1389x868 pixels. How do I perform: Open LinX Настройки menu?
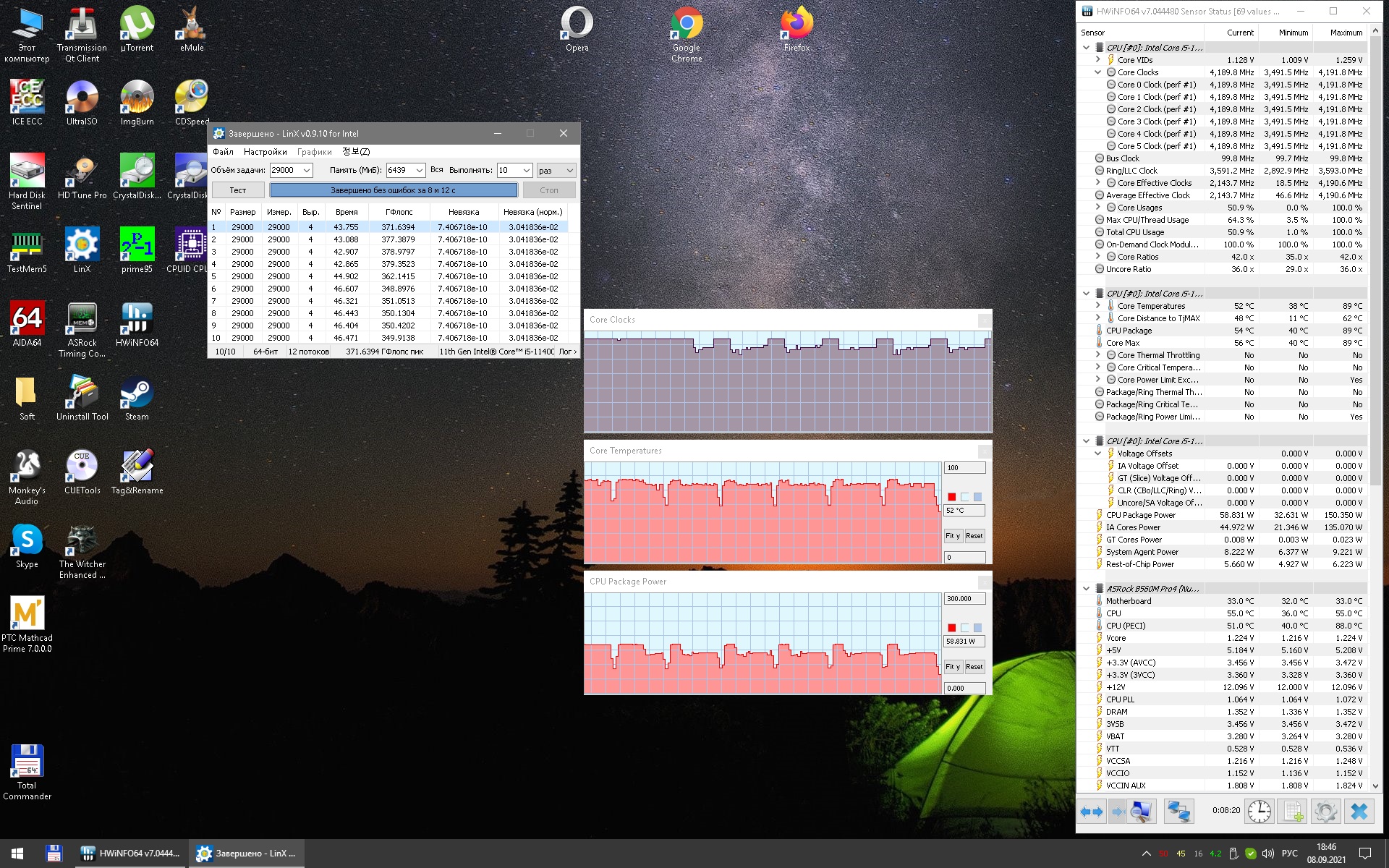[265, 152]
